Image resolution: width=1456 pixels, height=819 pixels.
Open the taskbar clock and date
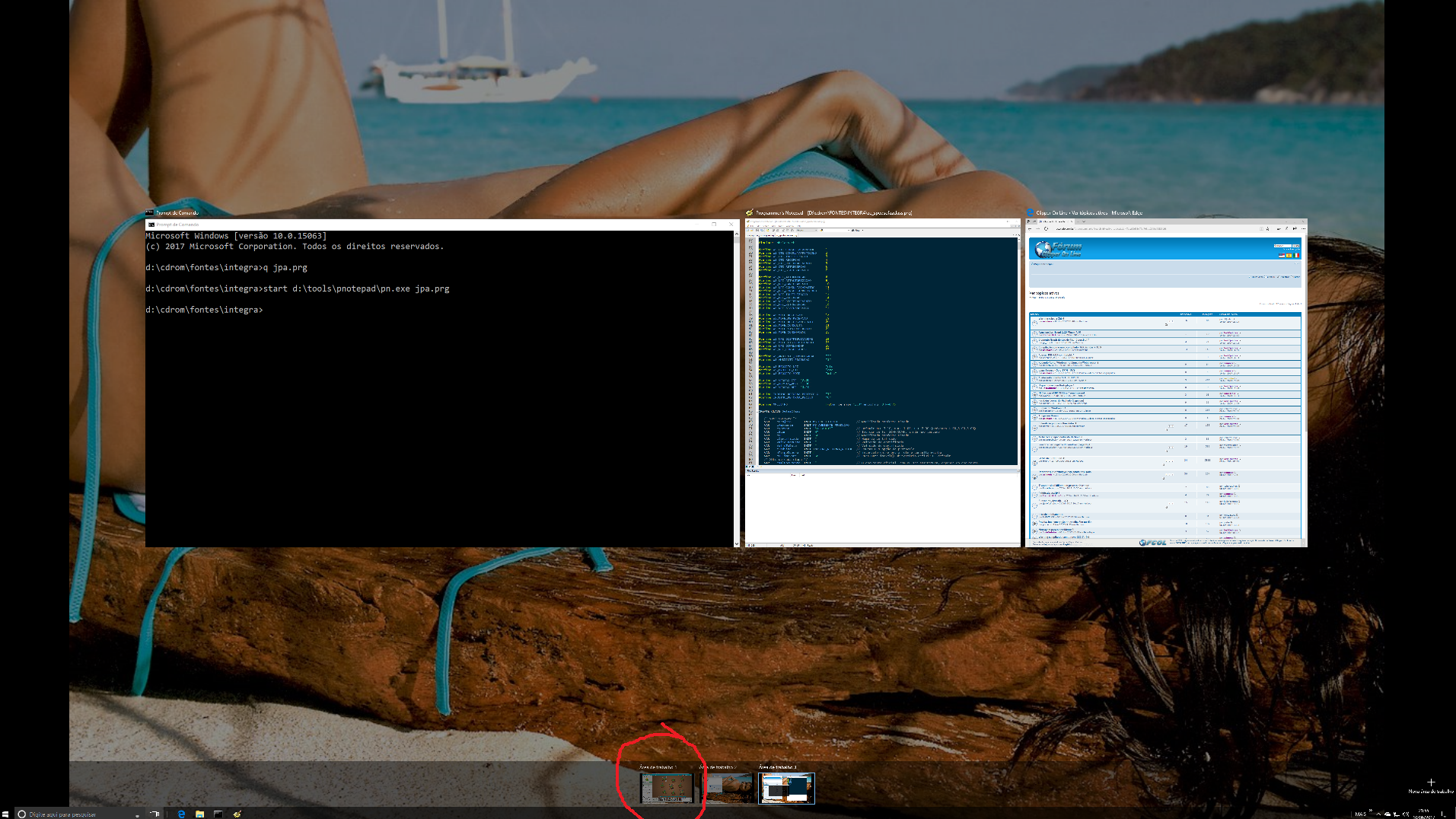(1423, 814)
